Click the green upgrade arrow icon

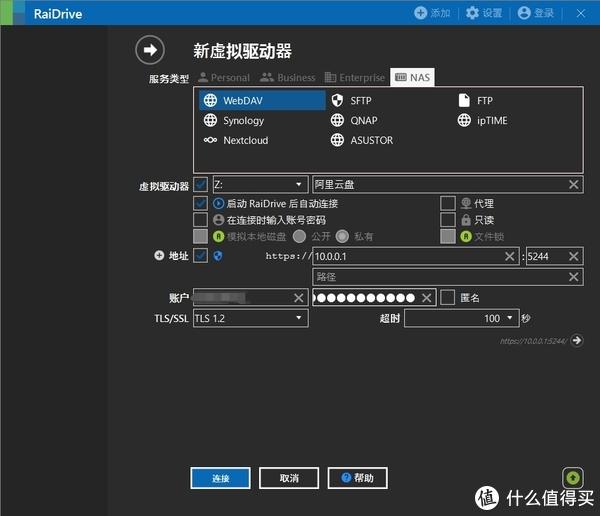click(x=573, y=477)
